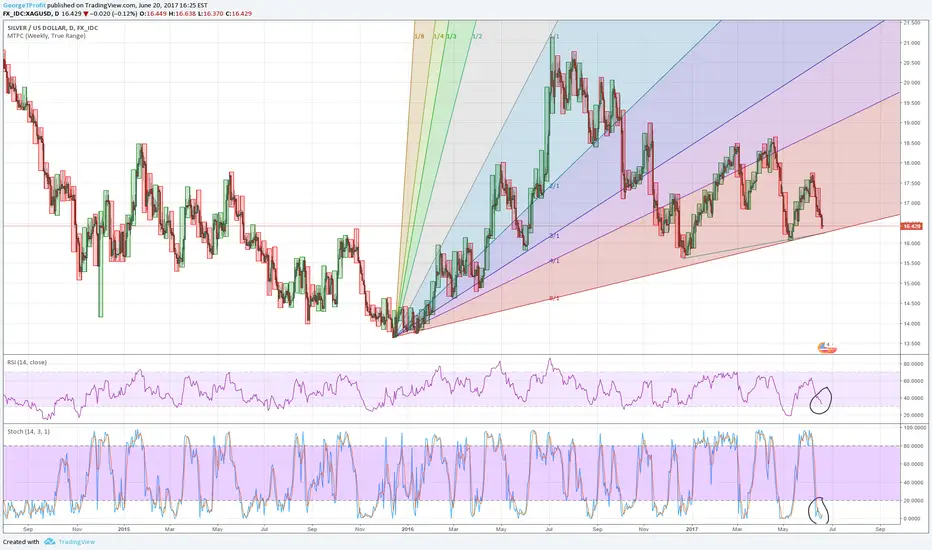The image size is (932, 550).
Task: Click the 13.500 price axis value
Action: (x=911, y=344)
